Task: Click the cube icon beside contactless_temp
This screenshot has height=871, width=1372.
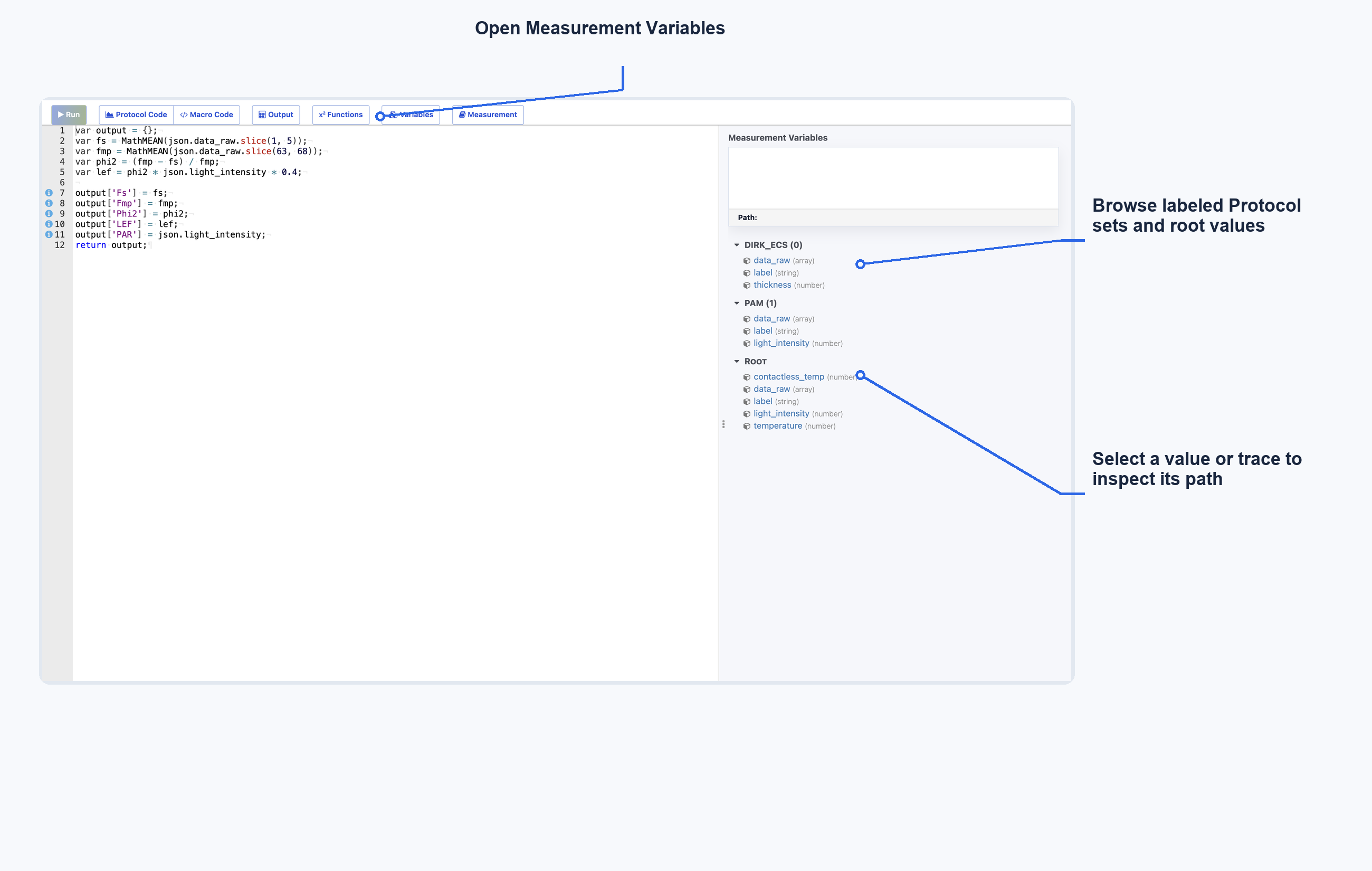Action: pos(746,377)
